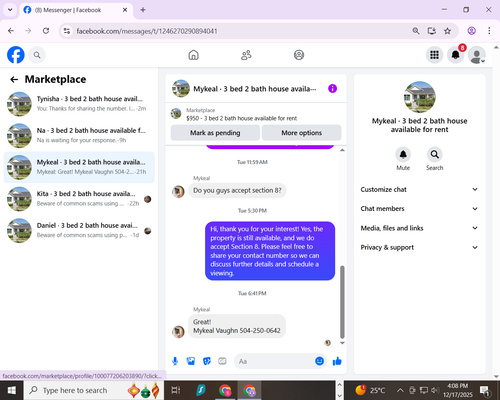The width and height of the screenshot is (500, 400).
Task: Click chat scrollbar up arrow
Action: click(x=342, y=150)
